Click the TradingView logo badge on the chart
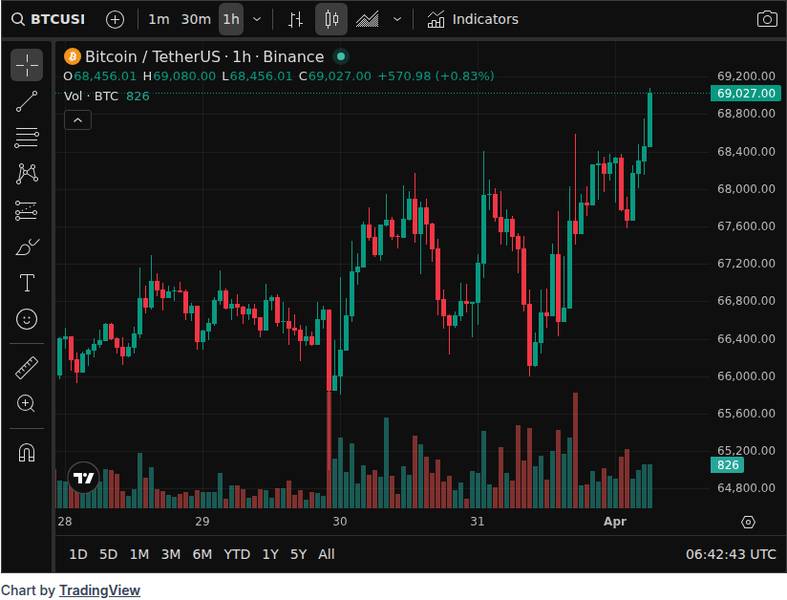 (x=83, y=477)
